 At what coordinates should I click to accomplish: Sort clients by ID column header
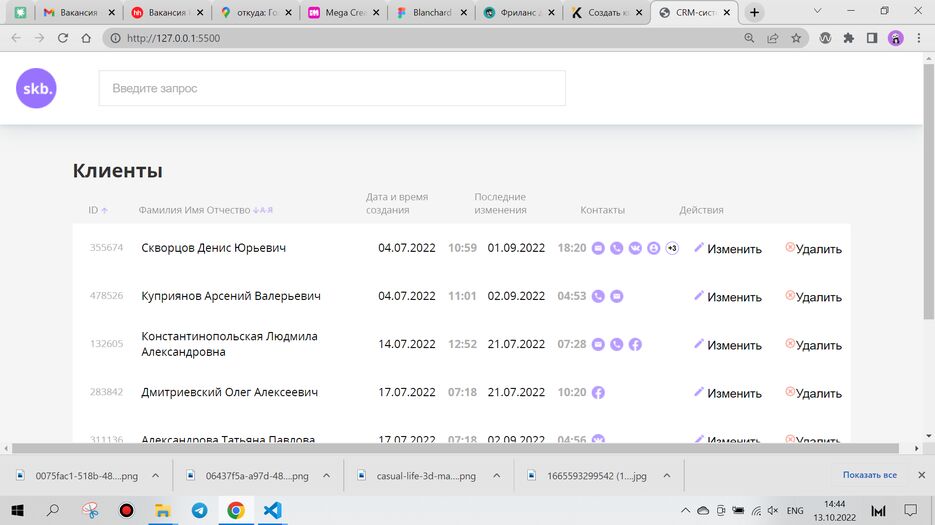pyautogui.click(x=98, y=210)
